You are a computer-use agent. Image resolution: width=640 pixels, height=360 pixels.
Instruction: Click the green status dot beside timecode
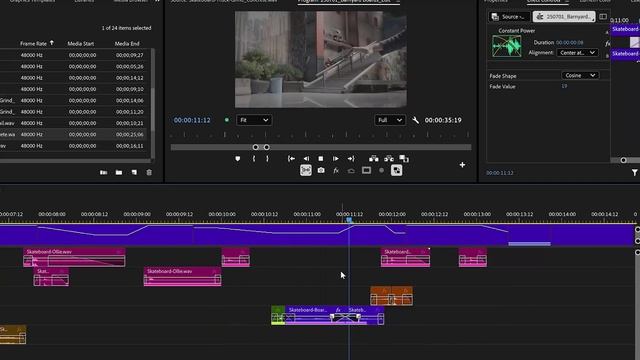coord(227,120)
